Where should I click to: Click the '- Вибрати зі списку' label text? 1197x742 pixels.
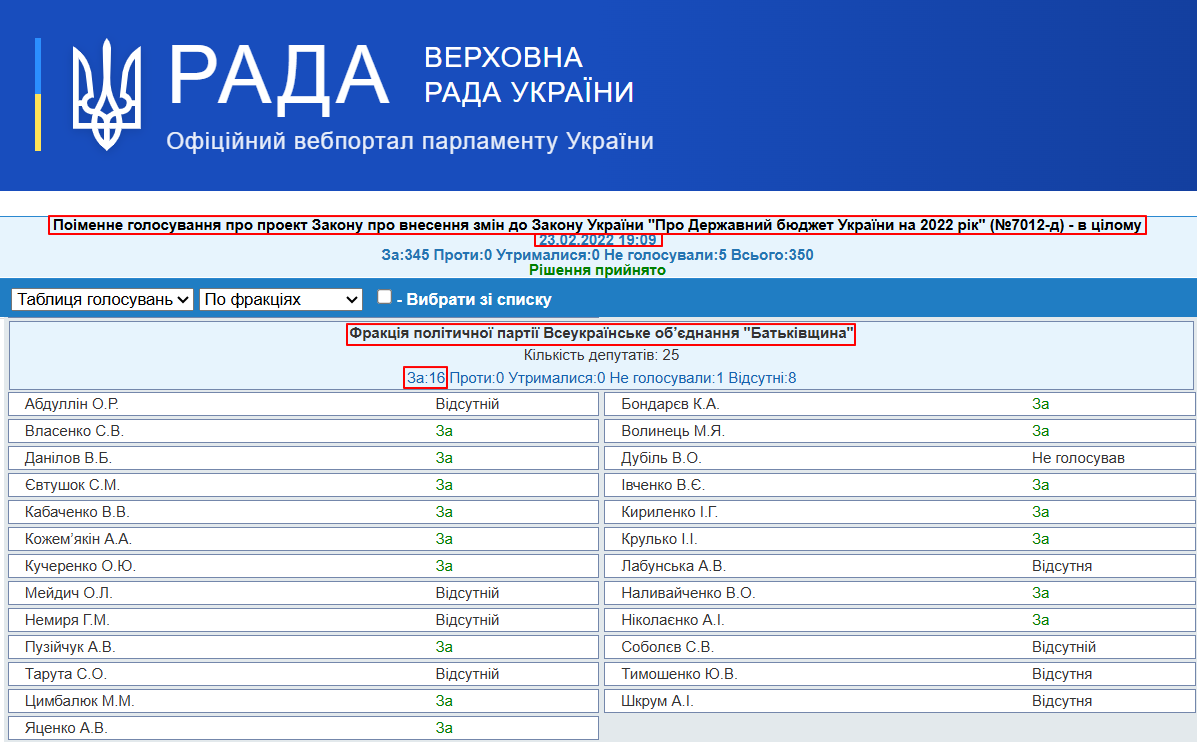coord(474,299)
